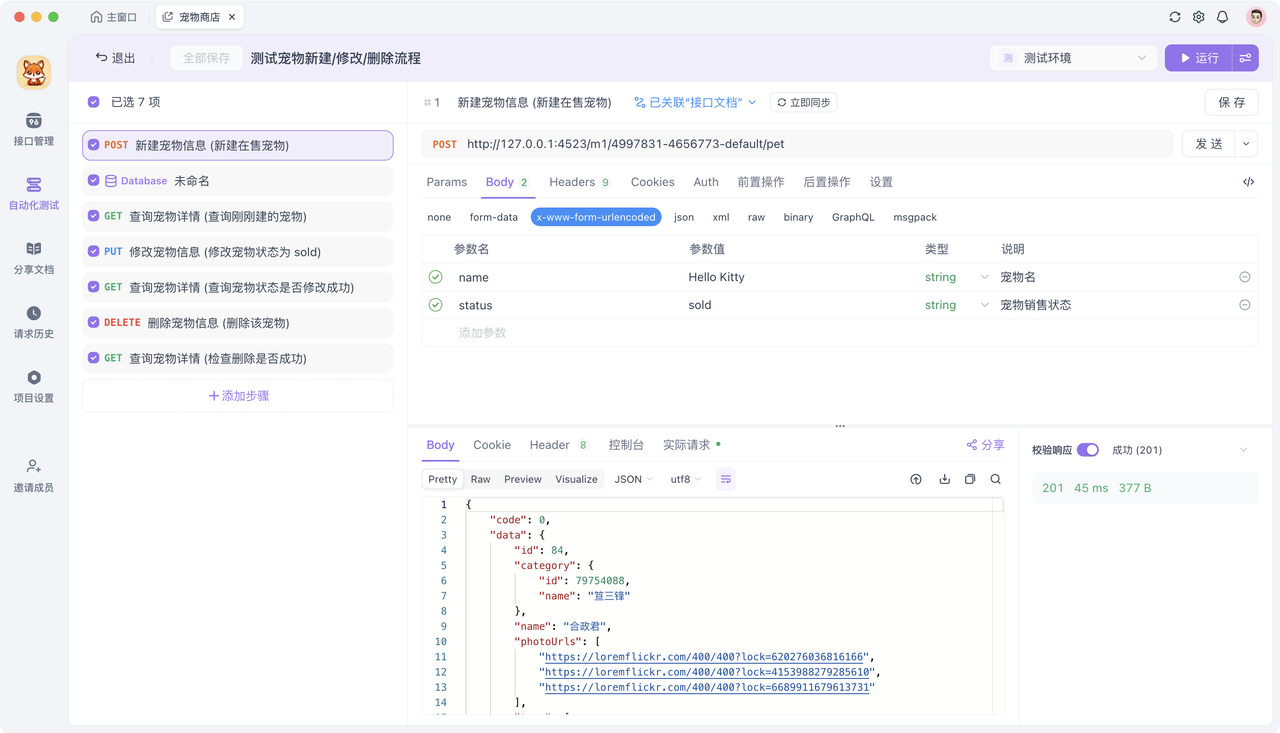The image size is (1280, 733).
Task: Click the 分享 response link
Action: pos(985,445)
